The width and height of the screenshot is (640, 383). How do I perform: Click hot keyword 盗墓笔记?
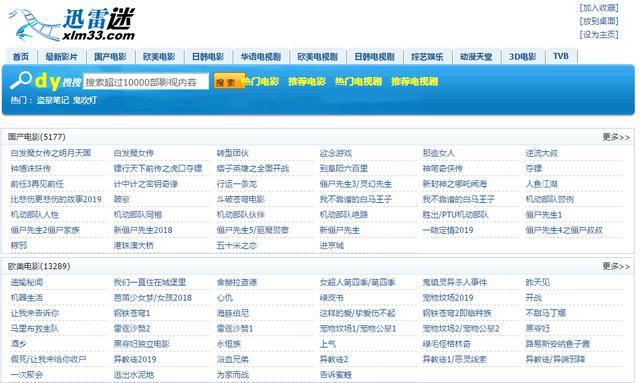click(53, 100)
